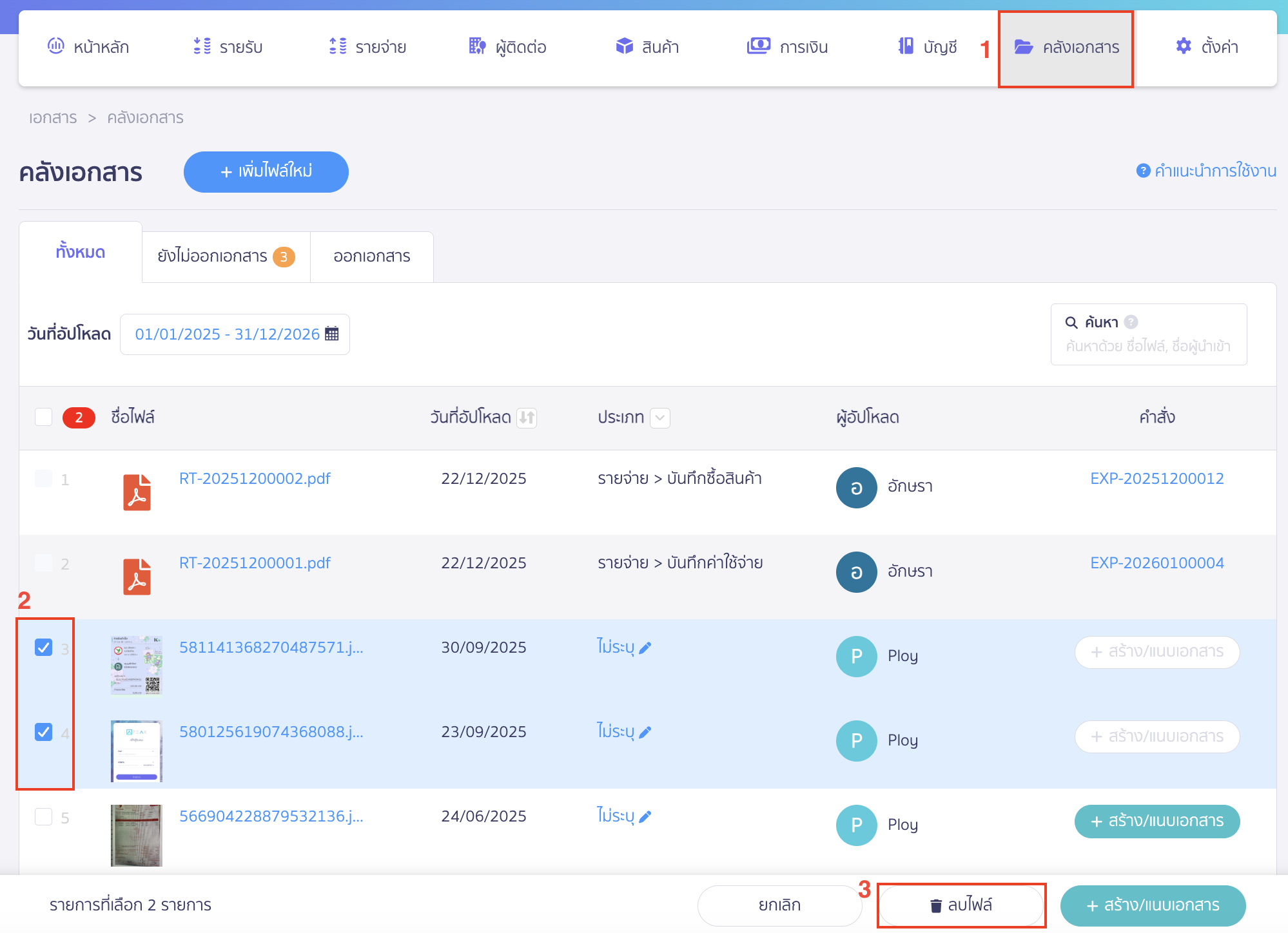Click pencil icon to edit type for 566904228879532136 file
Image resolution: width=1288 pixels, height=933 pixels.
coord(645,816)
